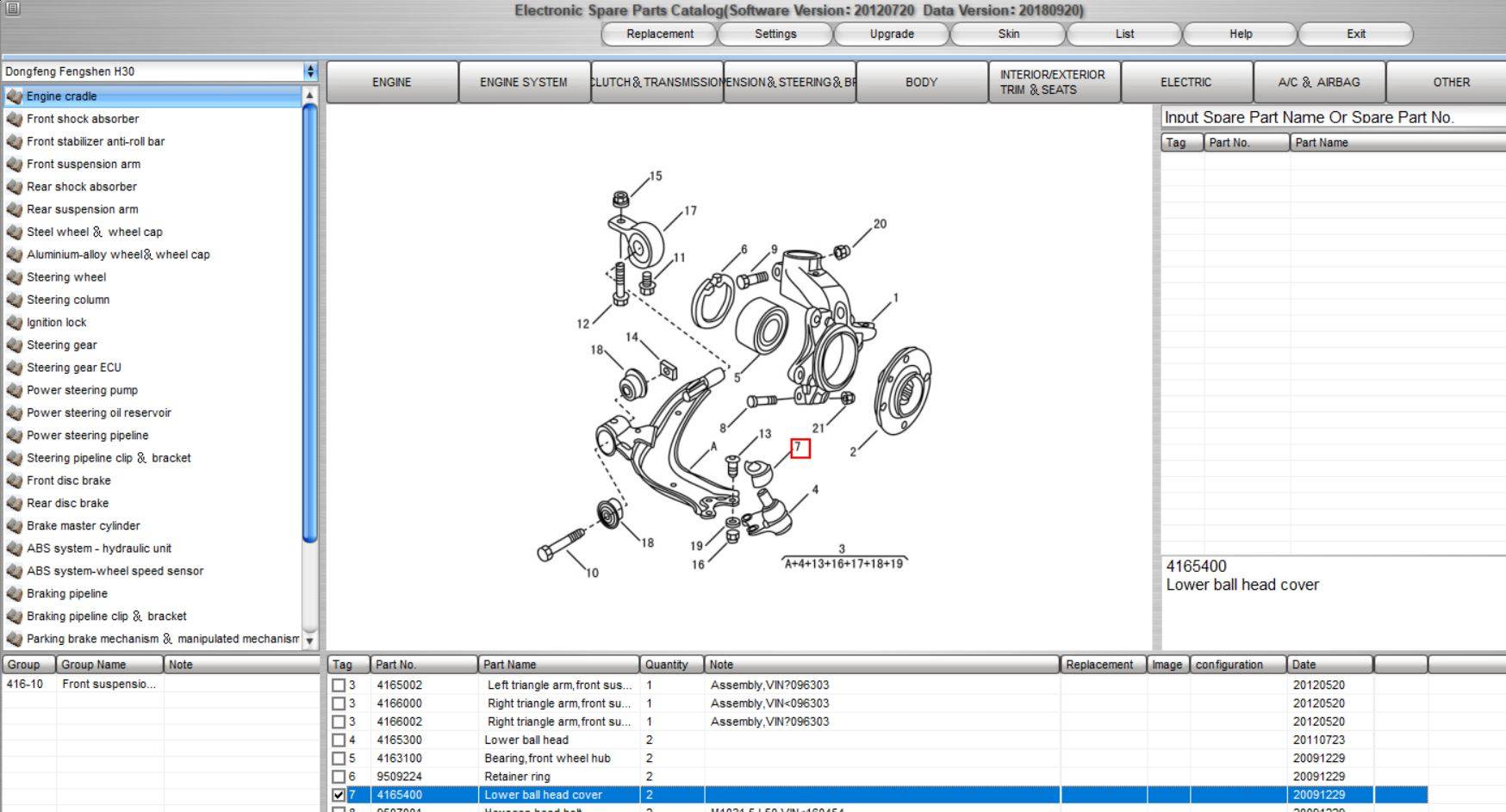Click the spare part search input field
Screen dimensions: 1506x812
(1331, 117)
